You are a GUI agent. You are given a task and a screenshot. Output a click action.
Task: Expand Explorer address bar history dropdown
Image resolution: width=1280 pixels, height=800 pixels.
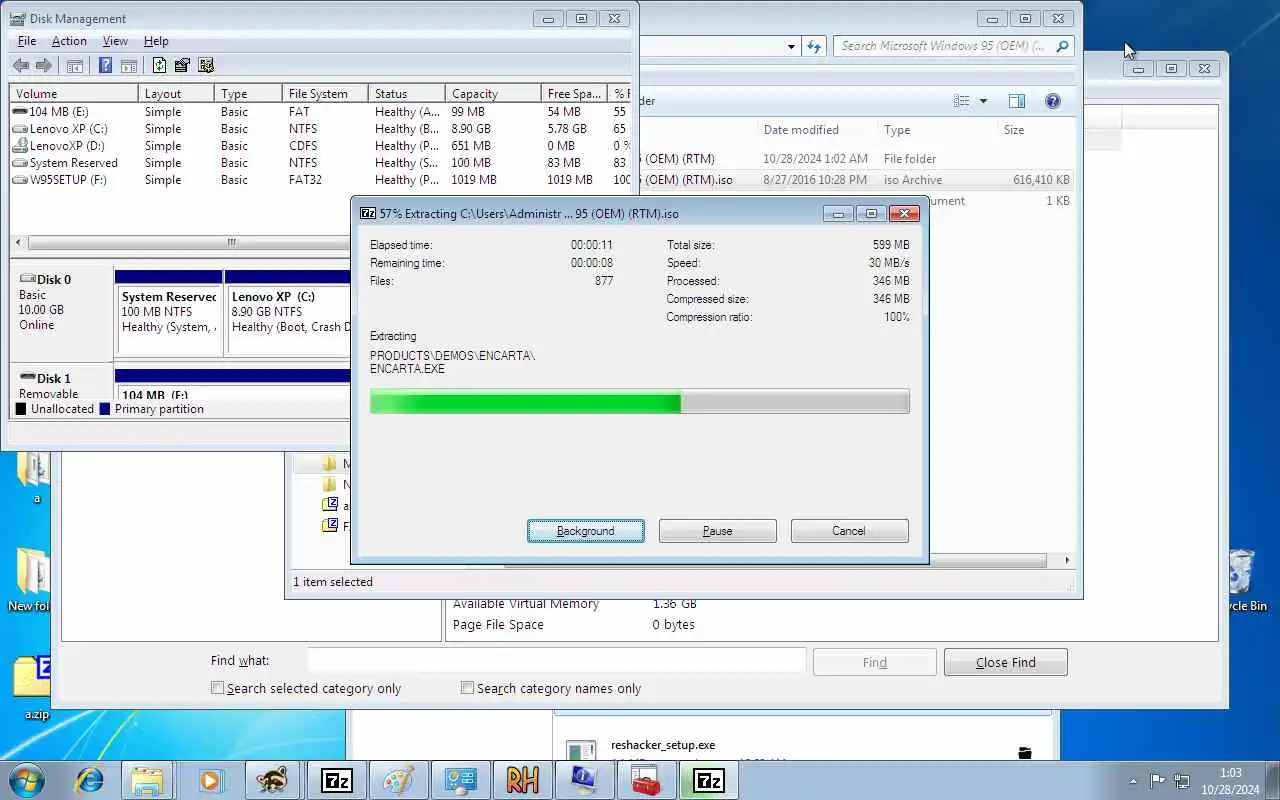click(x=791, y=46)
